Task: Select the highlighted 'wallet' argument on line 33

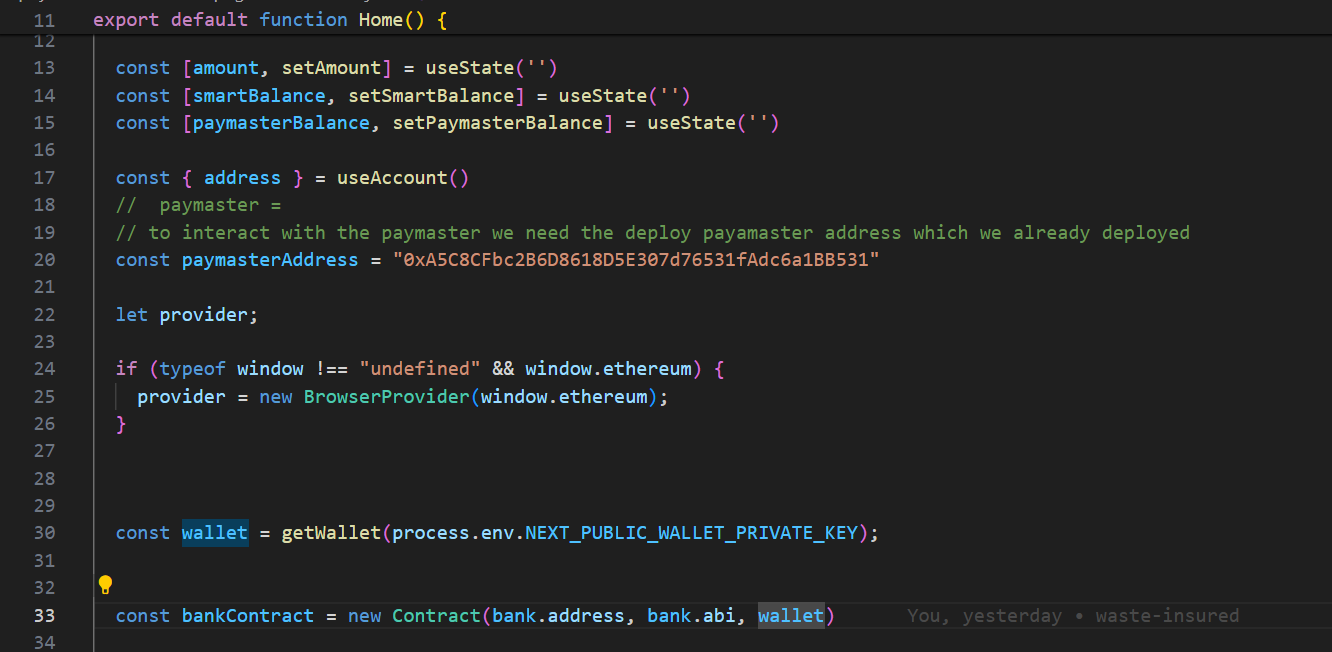Action: point(790,615)
